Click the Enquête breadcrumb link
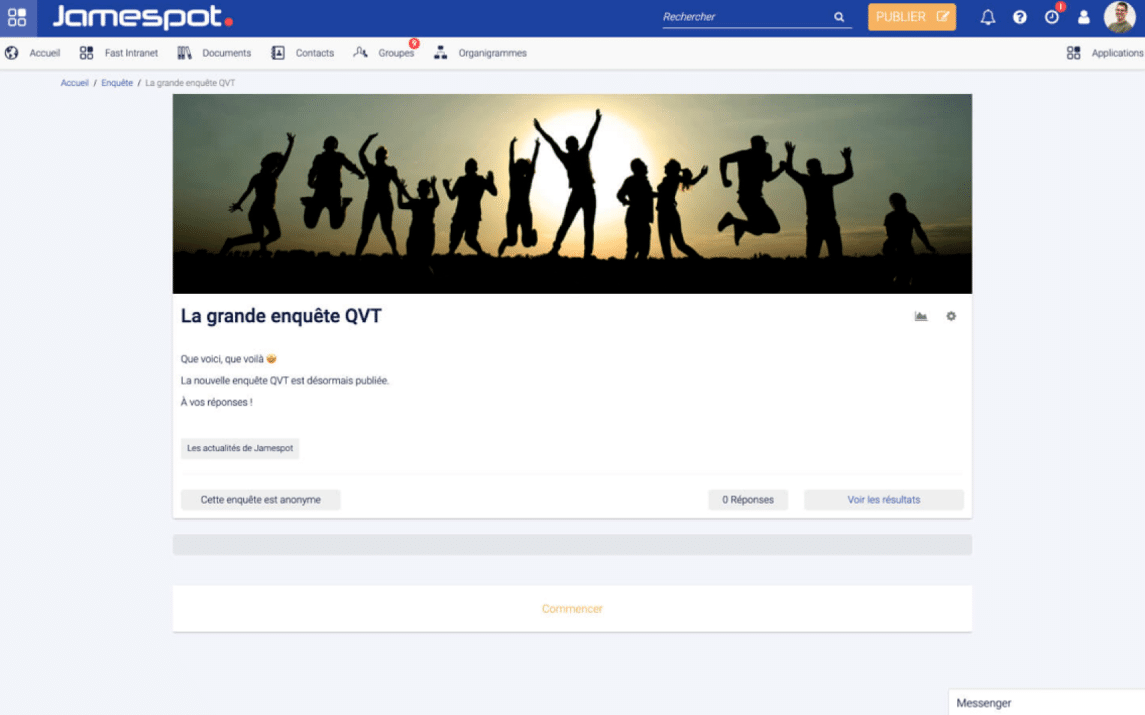This screenshot has height=715, width=1145. click(117, 83)
